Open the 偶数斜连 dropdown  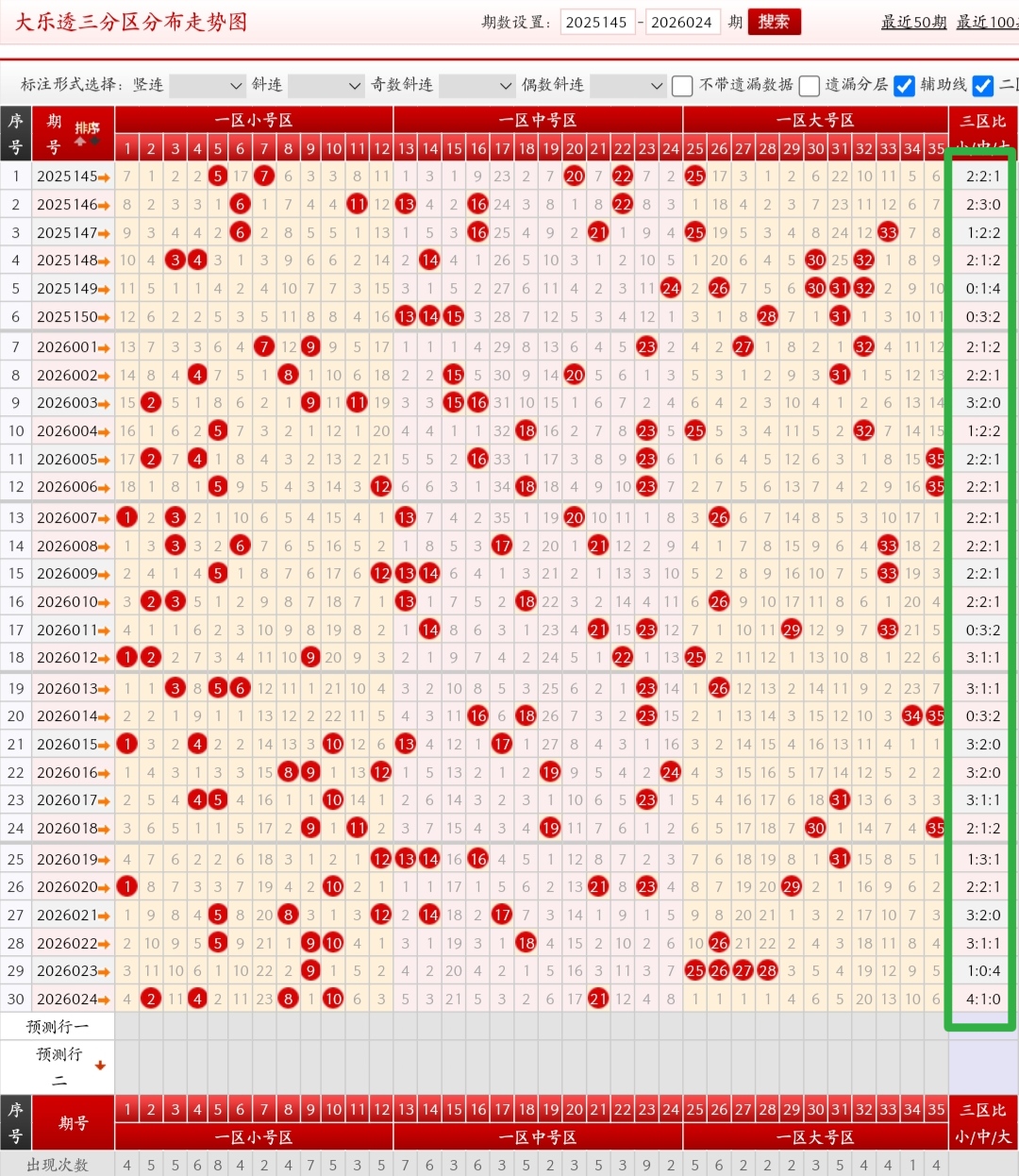626,86
